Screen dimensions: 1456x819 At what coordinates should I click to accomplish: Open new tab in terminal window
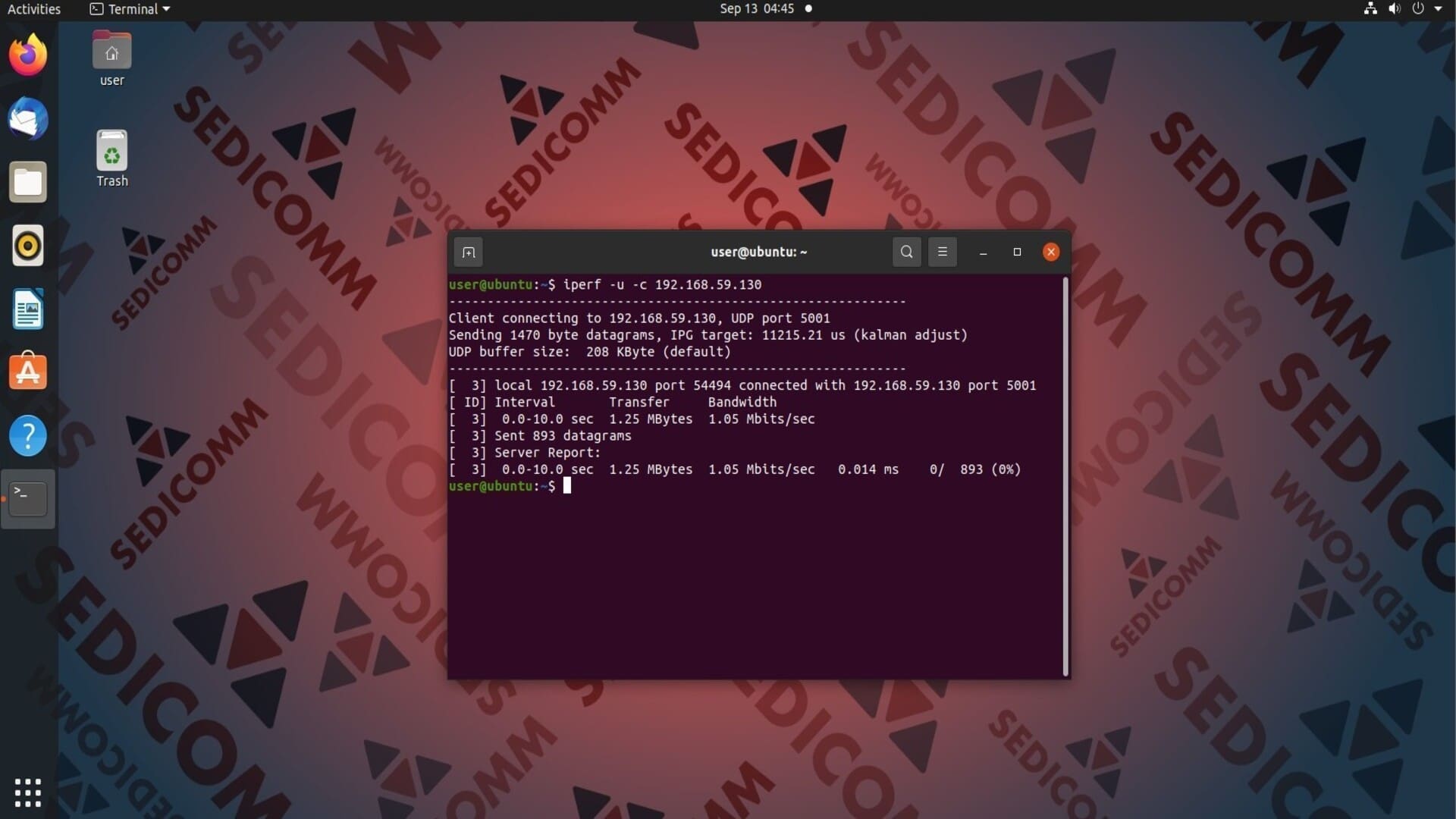(x=468, y=253)
